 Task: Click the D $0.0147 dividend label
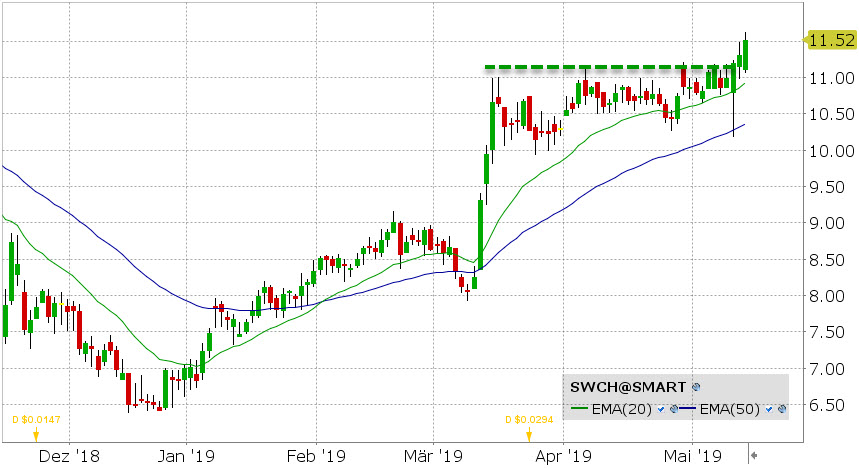point(36,420)
